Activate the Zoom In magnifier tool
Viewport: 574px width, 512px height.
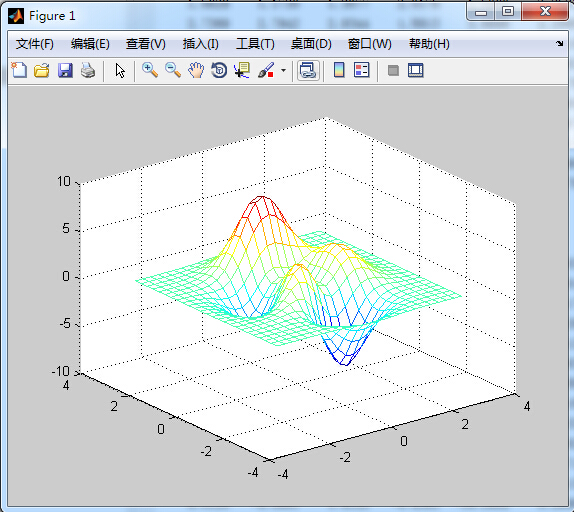point(150,70)
